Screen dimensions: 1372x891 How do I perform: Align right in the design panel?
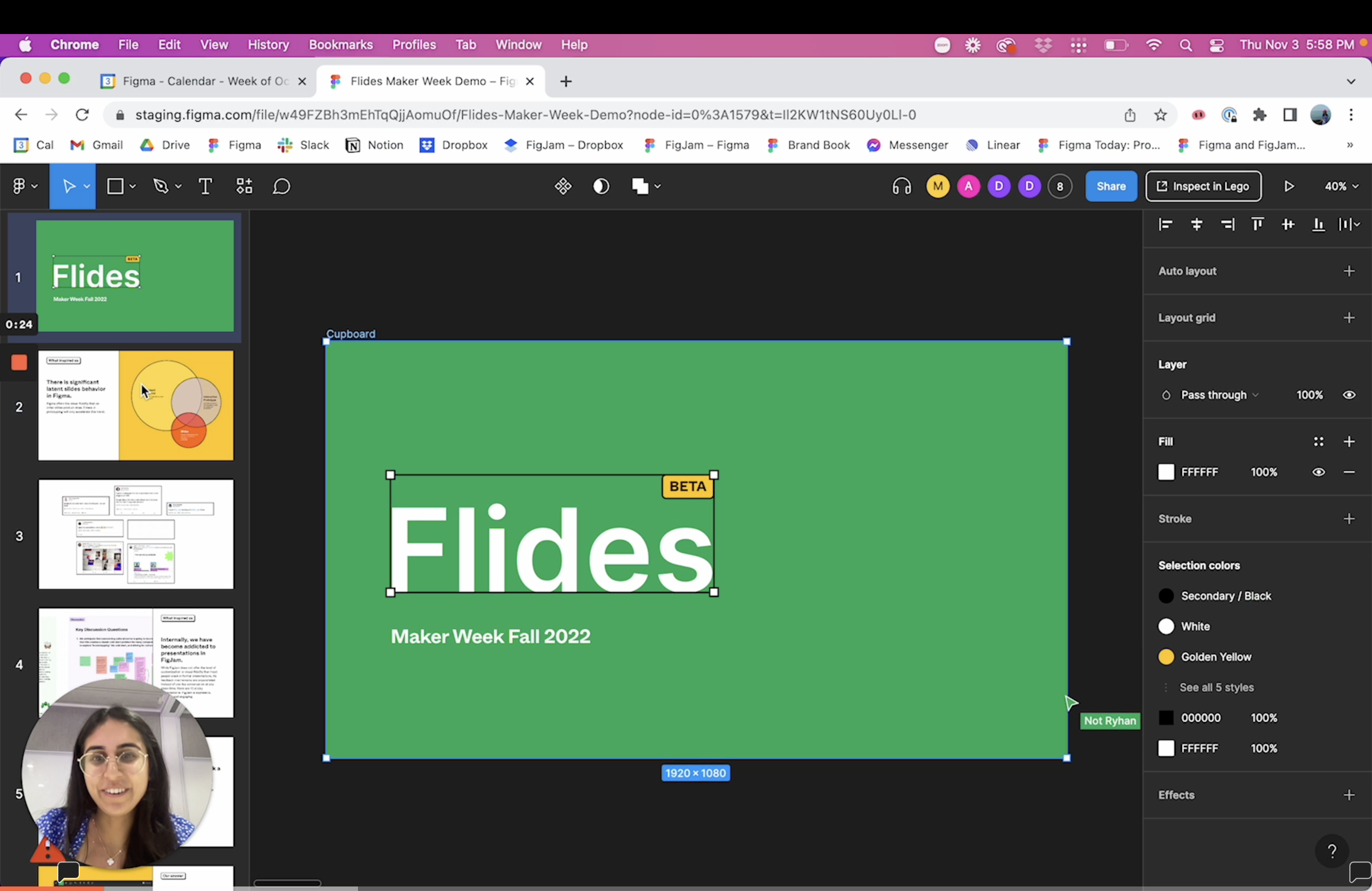click(1228, 225)
